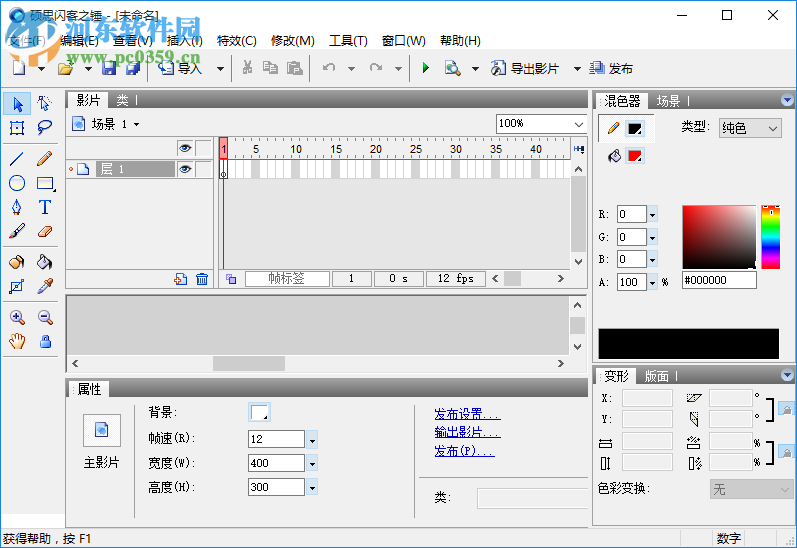Open the 帧速 frame rate dropdown arrow

[313, 440]
